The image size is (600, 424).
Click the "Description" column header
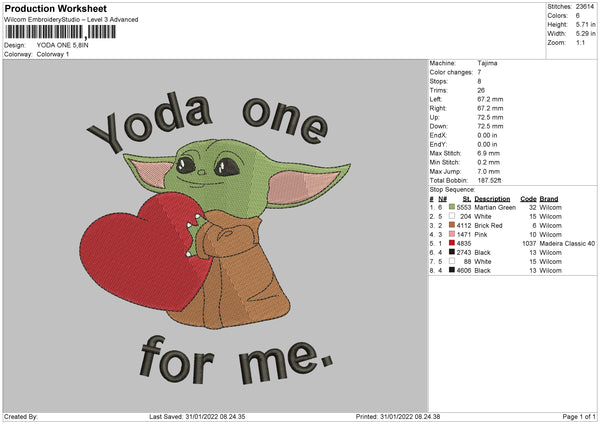click(492, 199)
